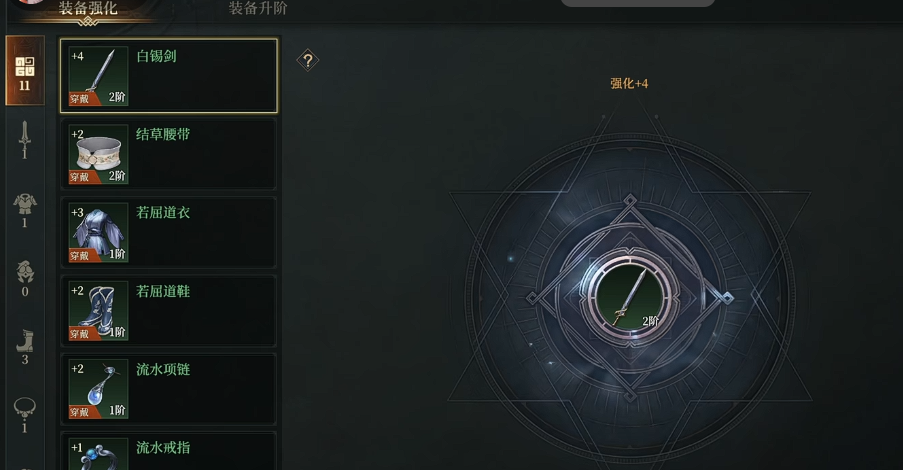This screenshot has height=470, width=903.
Task: Select 若屈道衣 equipment entry
Action: tap(169, 232)
